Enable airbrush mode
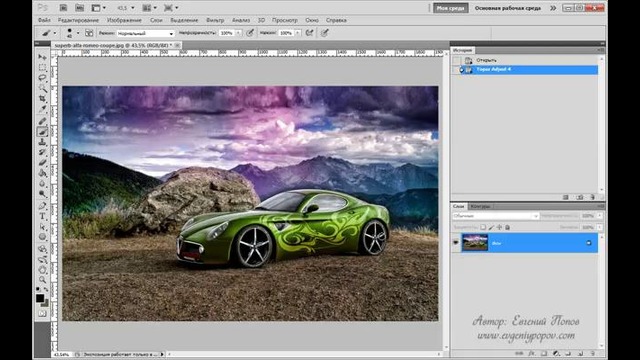The height and width of the screenshot is (360, 640). [309, 33]
